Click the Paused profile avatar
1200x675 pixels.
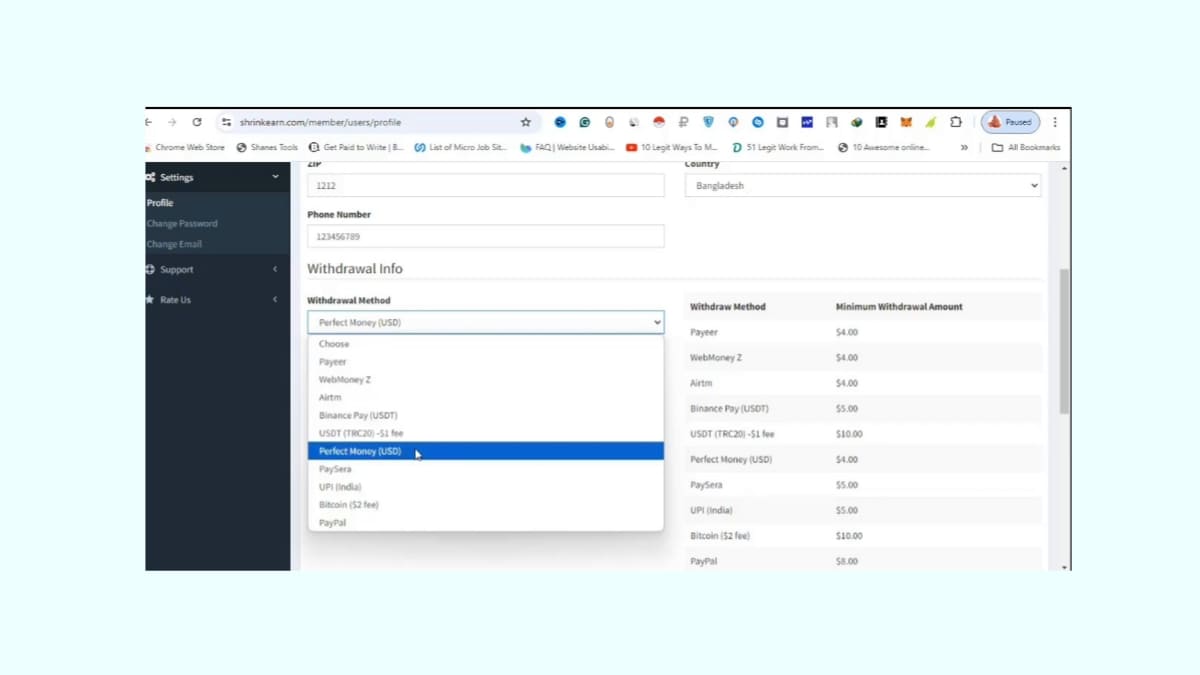(1010, 122)
